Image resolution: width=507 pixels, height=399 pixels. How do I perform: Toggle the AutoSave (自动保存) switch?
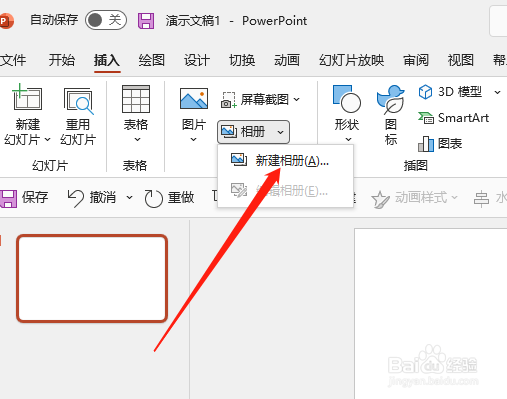106,20
